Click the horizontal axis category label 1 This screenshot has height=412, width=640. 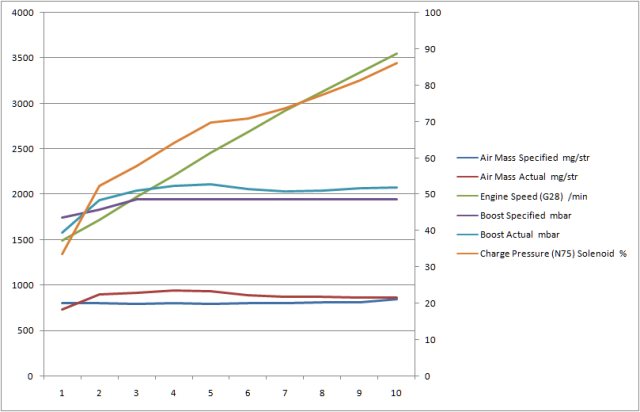pos(62,394)
